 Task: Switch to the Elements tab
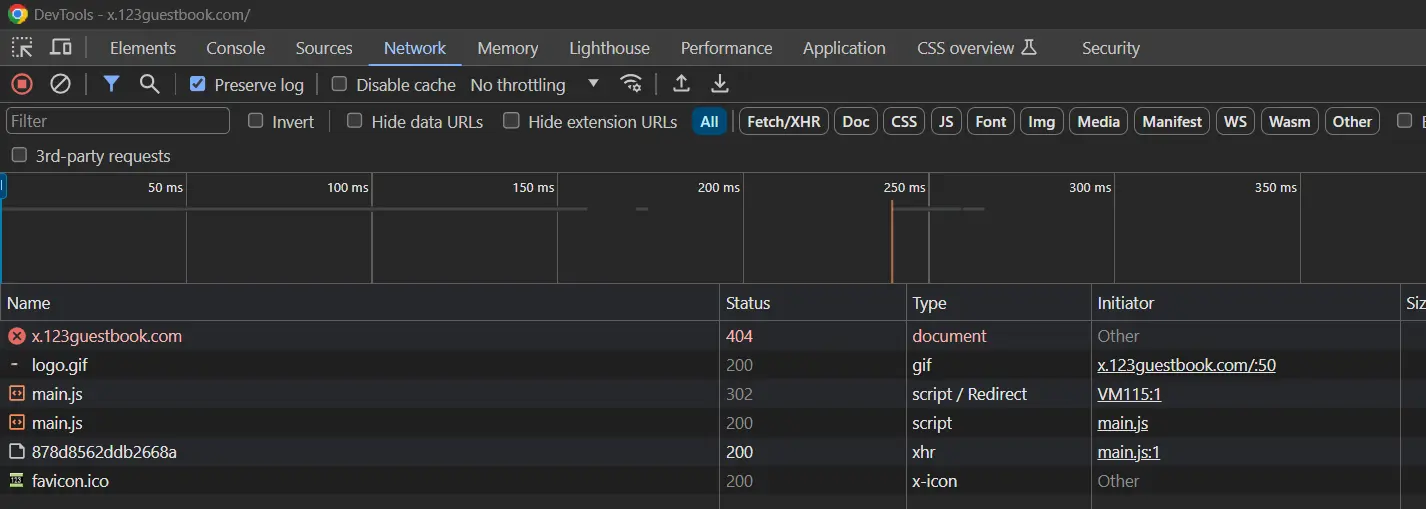pos(143,47)
